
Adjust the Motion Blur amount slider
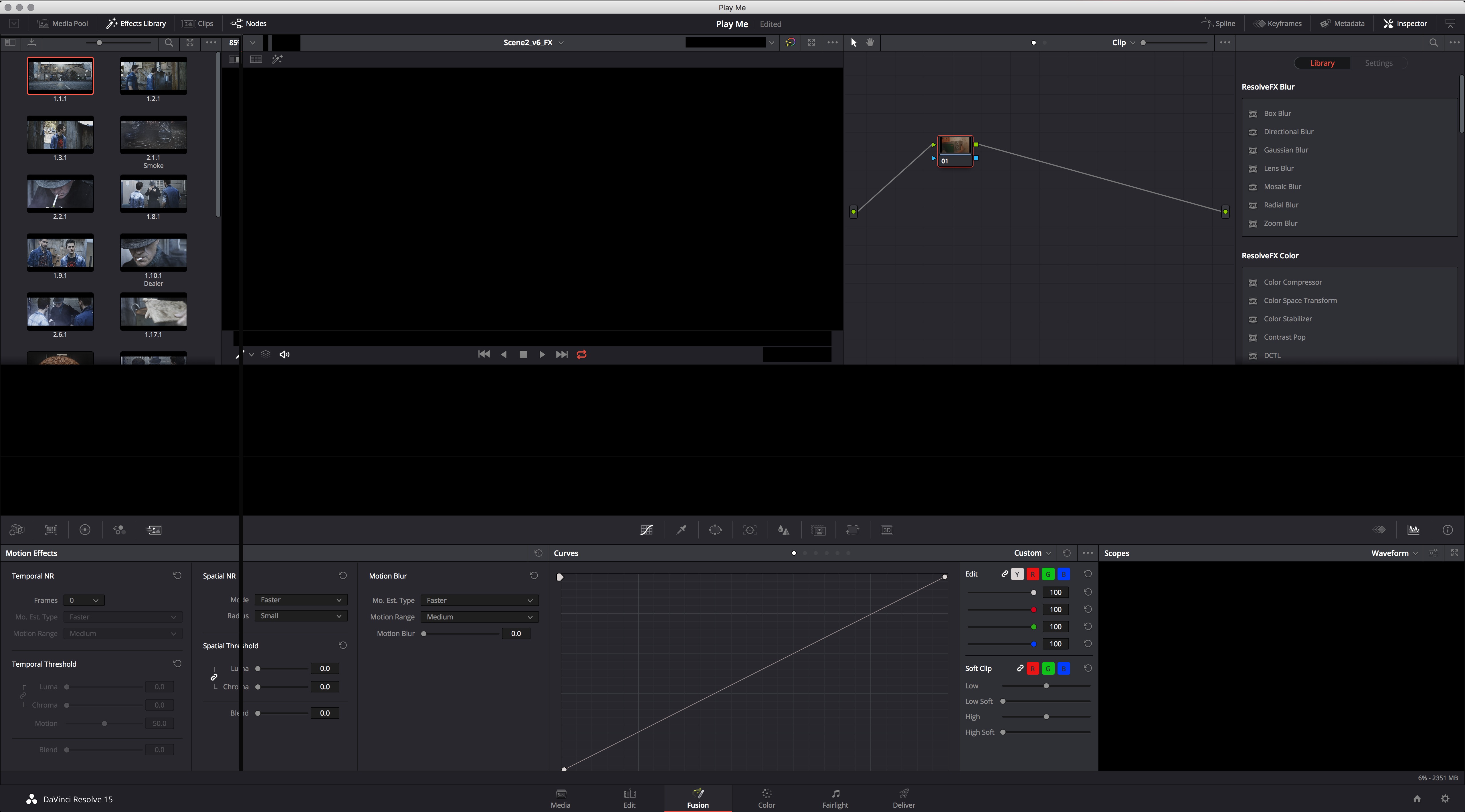click(461, 633)
